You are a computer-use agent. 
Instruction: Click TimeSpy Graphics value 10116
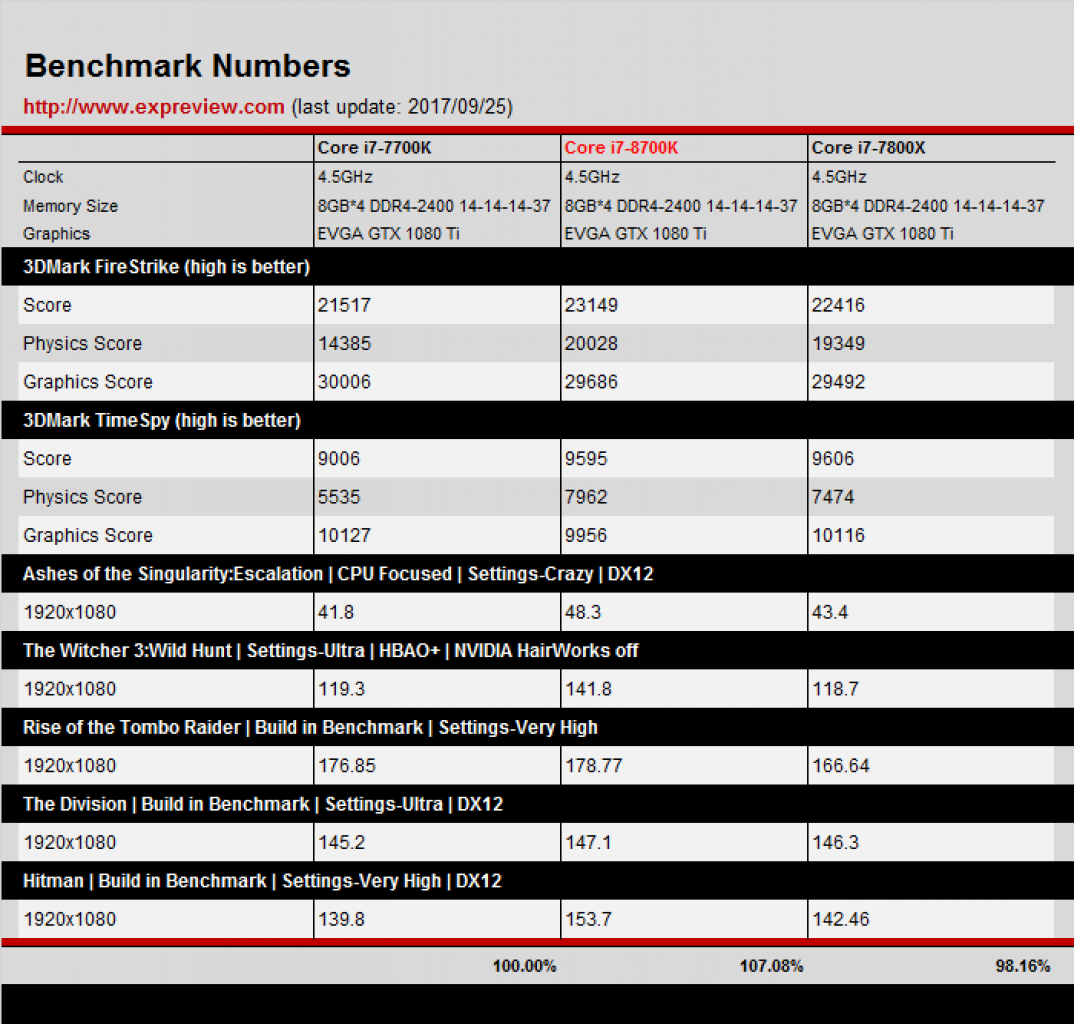coord(838,535)
